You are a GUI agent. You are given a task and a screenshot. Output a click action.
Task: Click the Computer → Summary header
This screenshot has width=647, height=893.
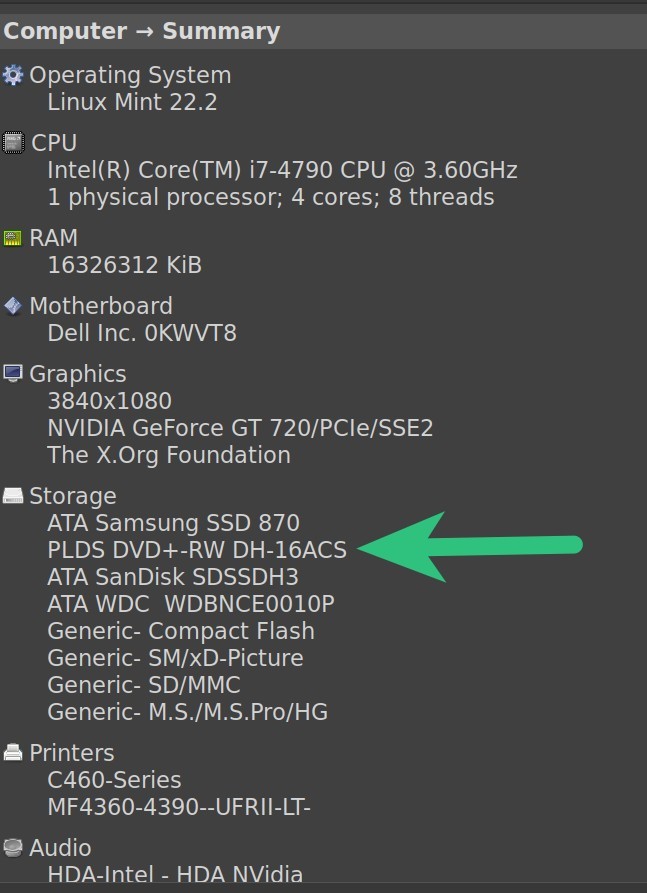pyautogui.click(x=142, y=31)
